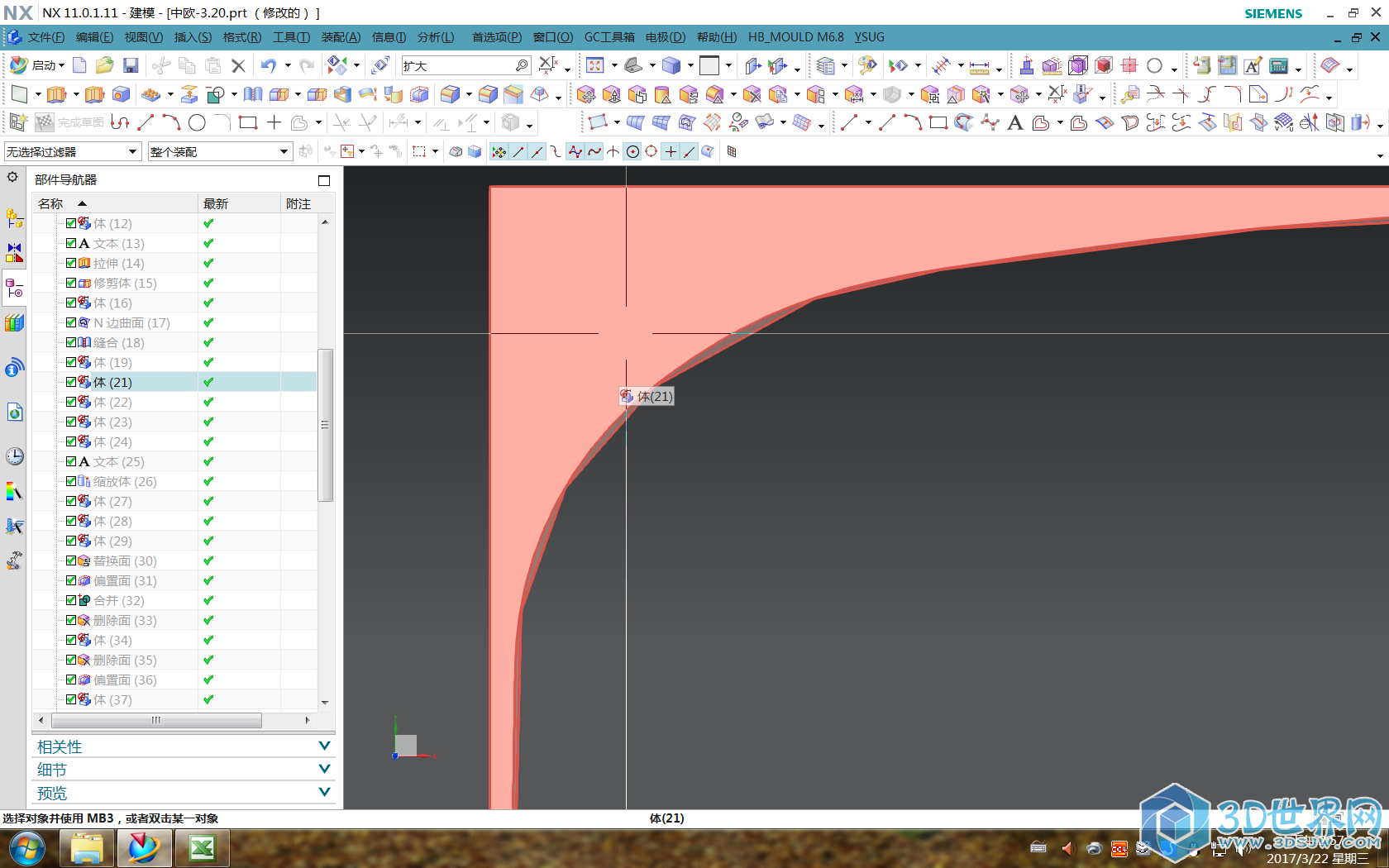Open the History clock sidebar tab

click(15, 456)
